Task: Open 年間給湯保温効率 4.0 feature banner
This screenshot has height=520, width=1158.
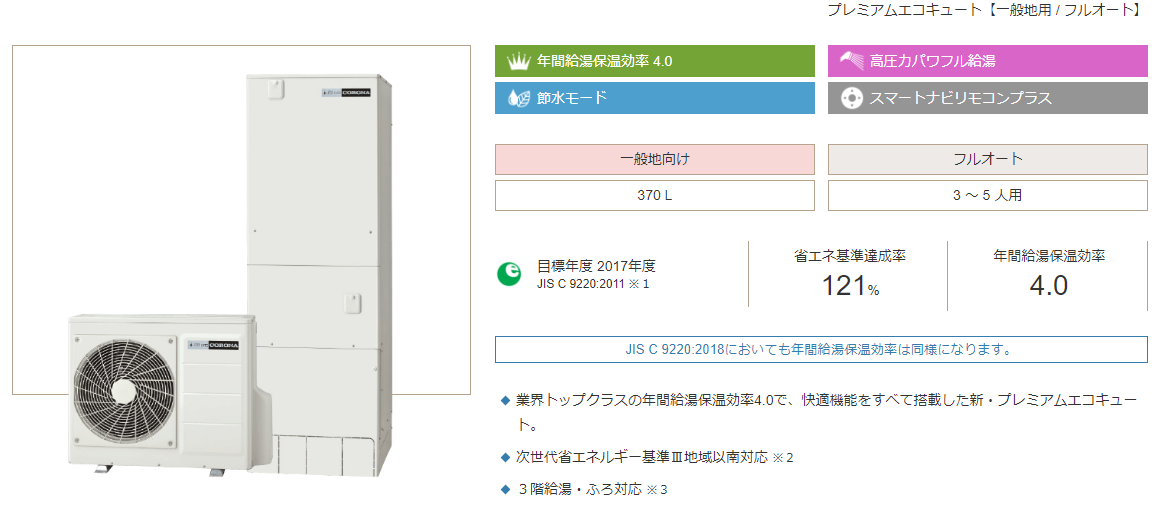Action: pos(654,61)
